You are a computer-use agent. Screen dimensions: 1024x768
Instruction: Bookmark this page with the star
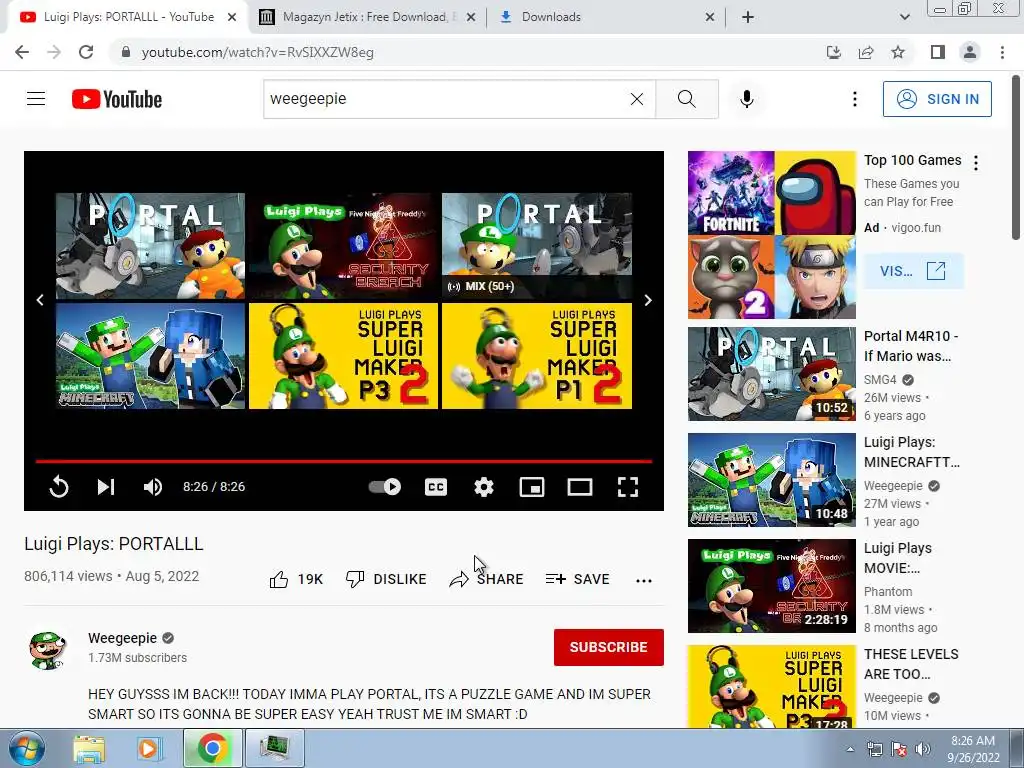point(898,52)
